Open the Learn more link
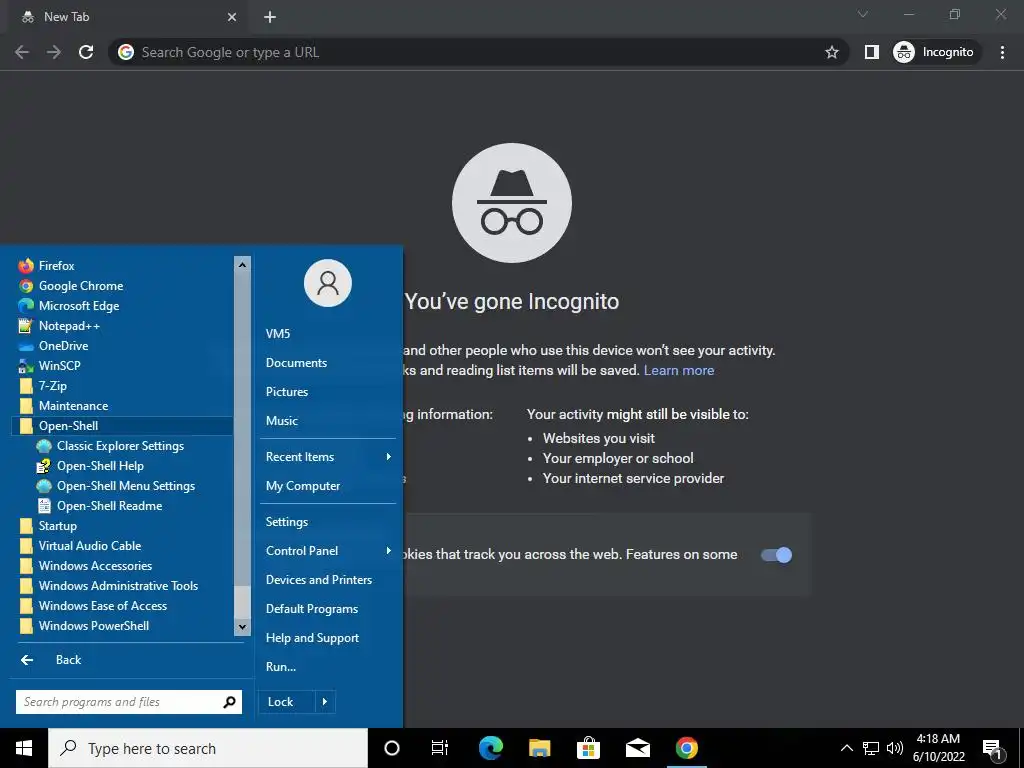This screenshot has height=768, width=1024. point(679,370)
